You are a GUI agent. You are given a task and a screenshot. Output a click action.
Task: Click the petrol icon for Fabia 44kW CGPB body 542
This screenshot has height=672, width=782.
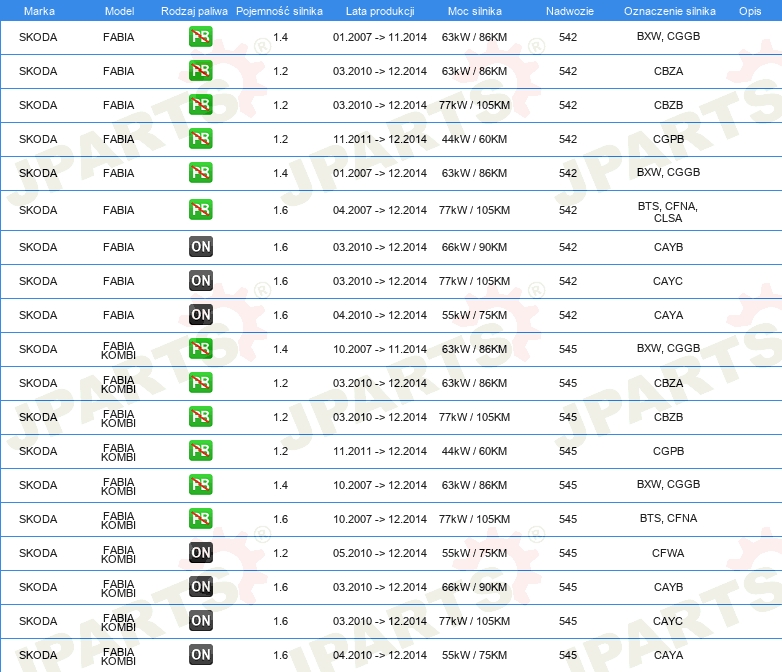pos(200,138)
